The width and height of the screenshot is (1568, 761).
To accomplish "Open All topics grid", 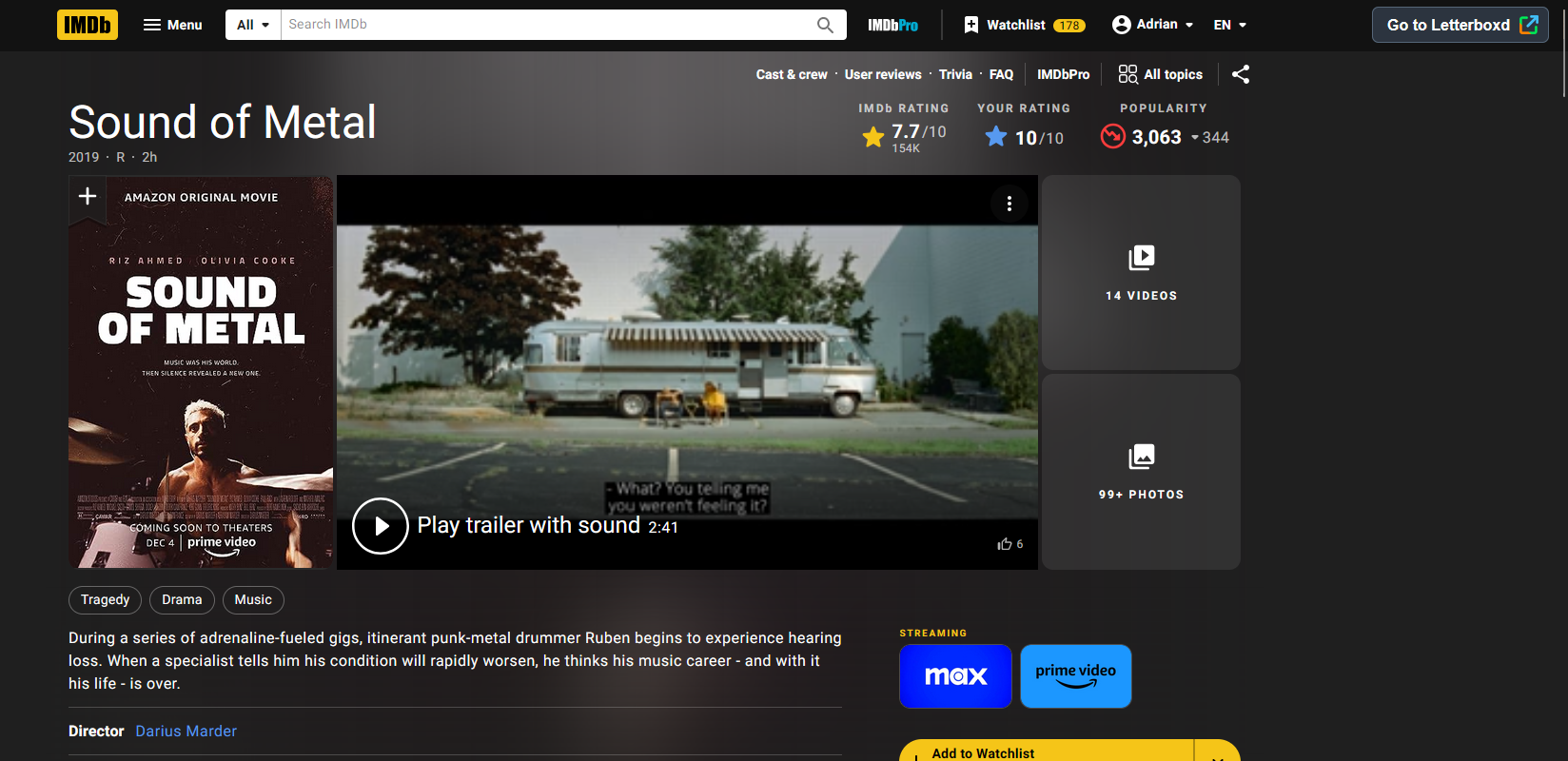I will [x=1161, y=74].
